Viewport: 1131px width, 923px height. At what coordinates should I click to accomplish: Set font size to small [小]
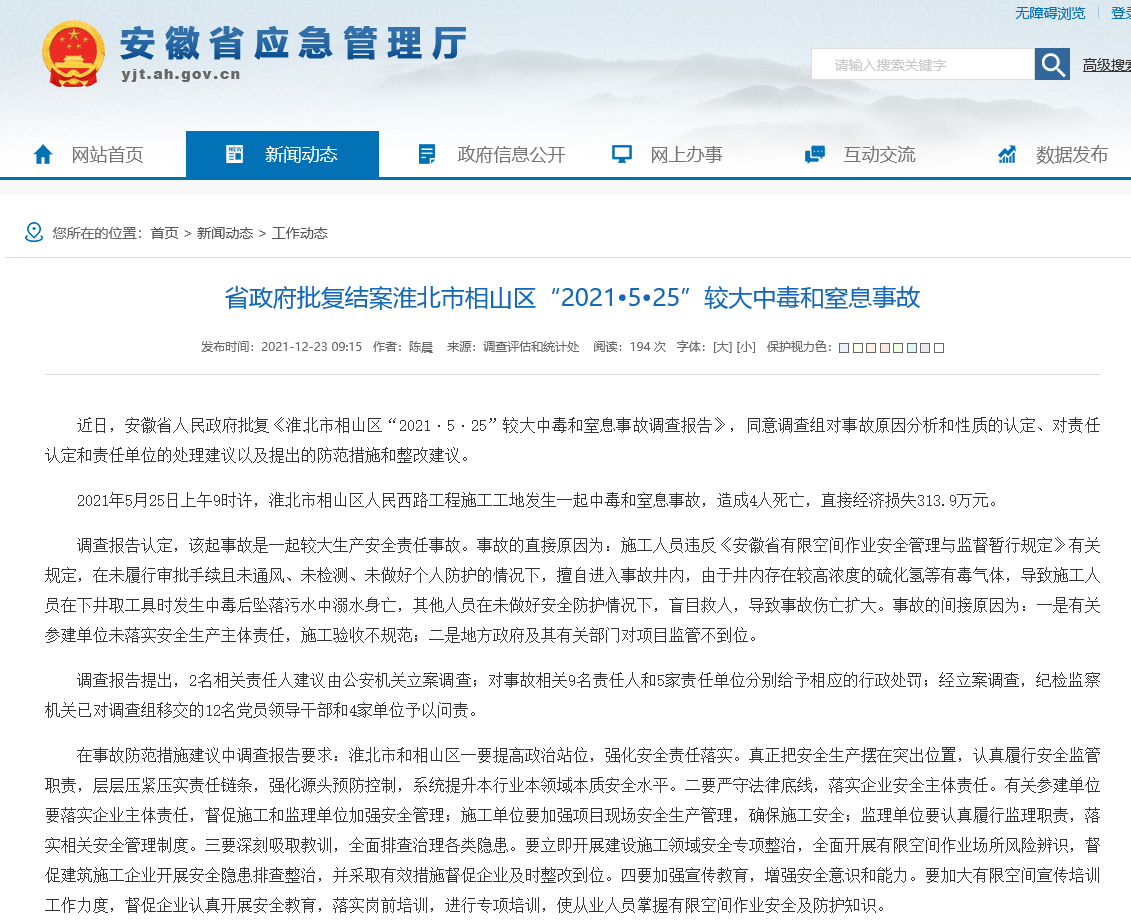pyautogui.click(x=745, y=347)
